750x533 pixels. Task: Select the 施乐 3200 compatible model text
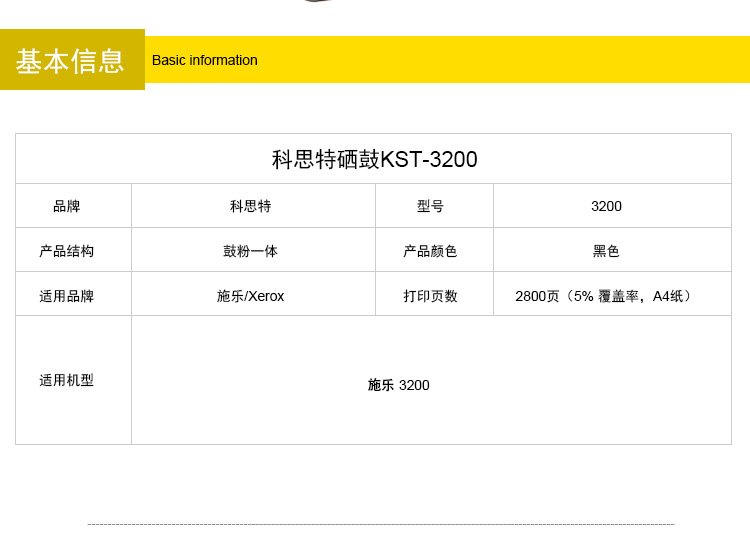398,385
